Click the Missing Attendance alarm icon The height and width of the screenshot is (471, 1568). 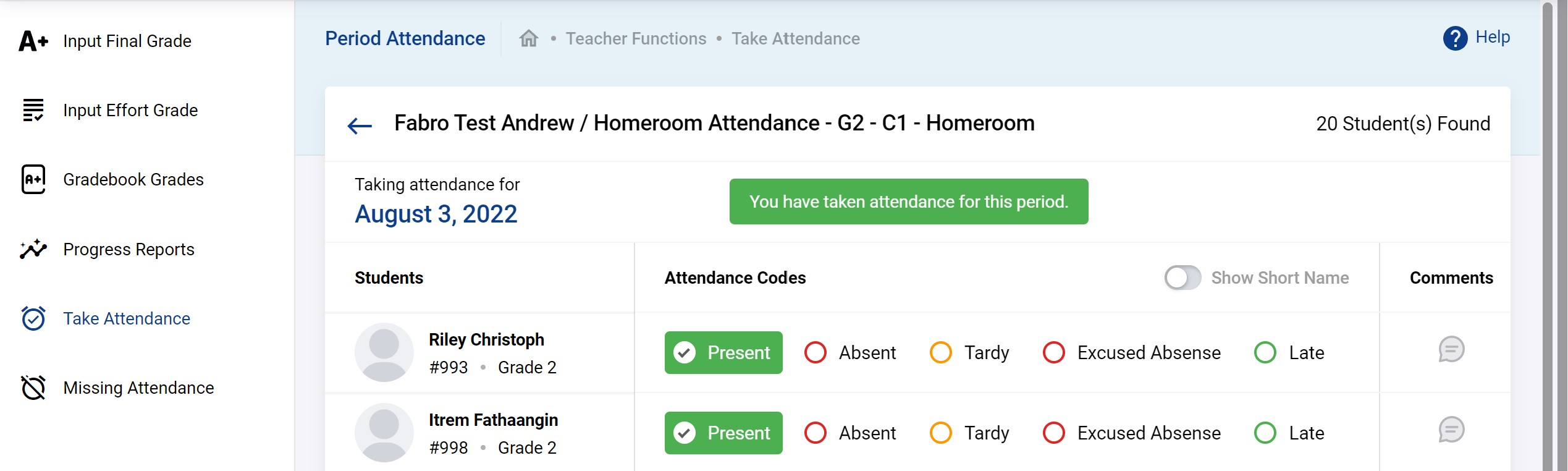click(x=33, y=388)
